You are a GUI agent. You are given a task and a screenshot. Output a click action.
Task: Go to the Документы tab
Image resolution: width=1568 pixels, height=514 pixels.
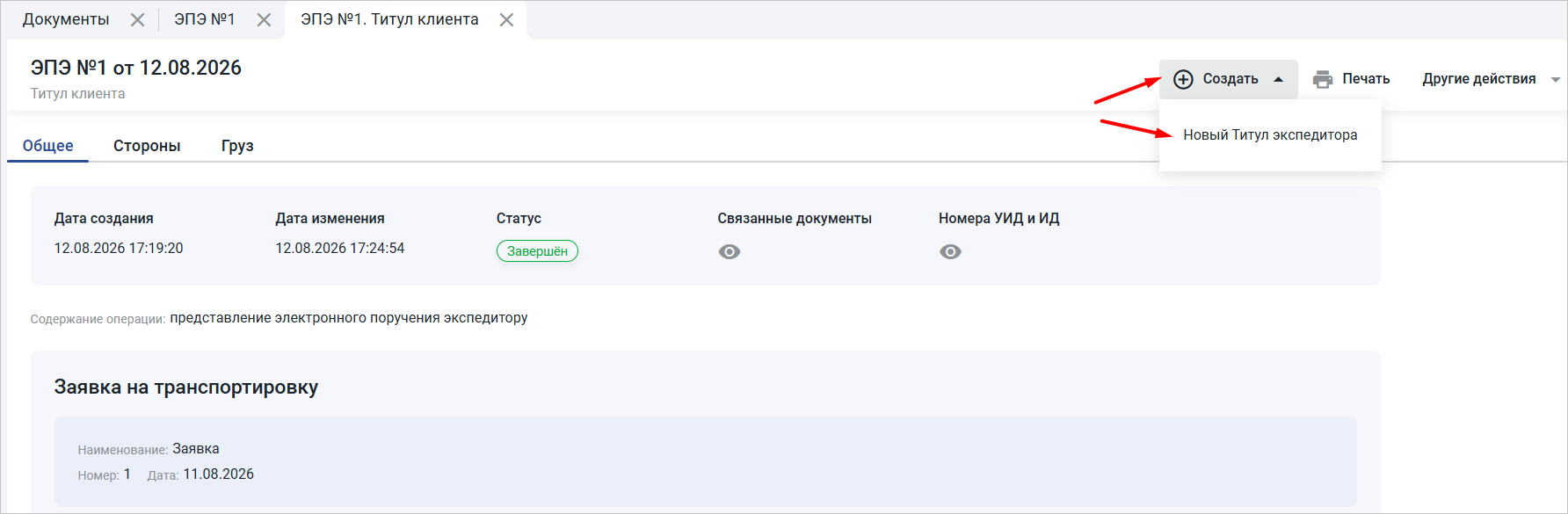point(66,19)
